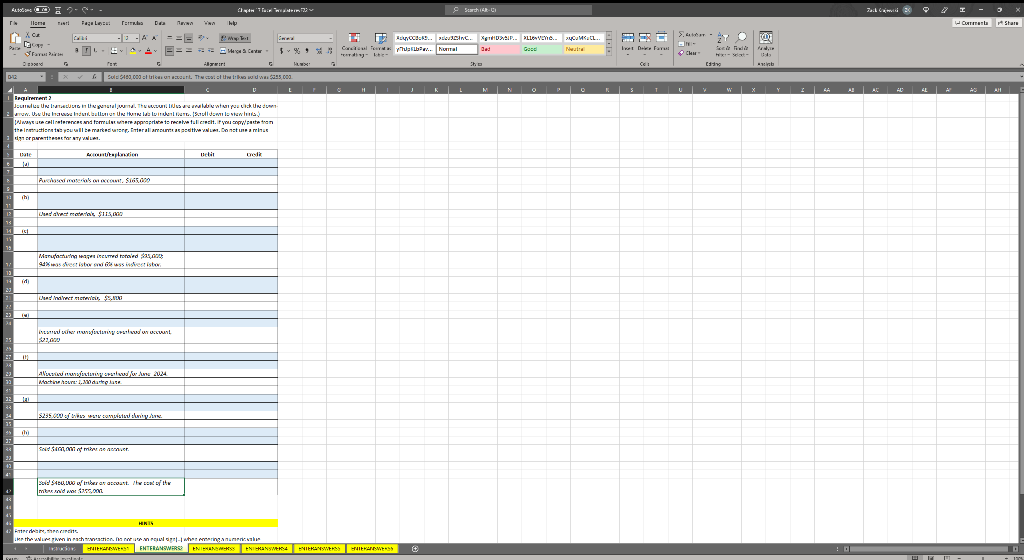1024x560 pixels.
Task: Apply bold formatting
Action: 77,51
